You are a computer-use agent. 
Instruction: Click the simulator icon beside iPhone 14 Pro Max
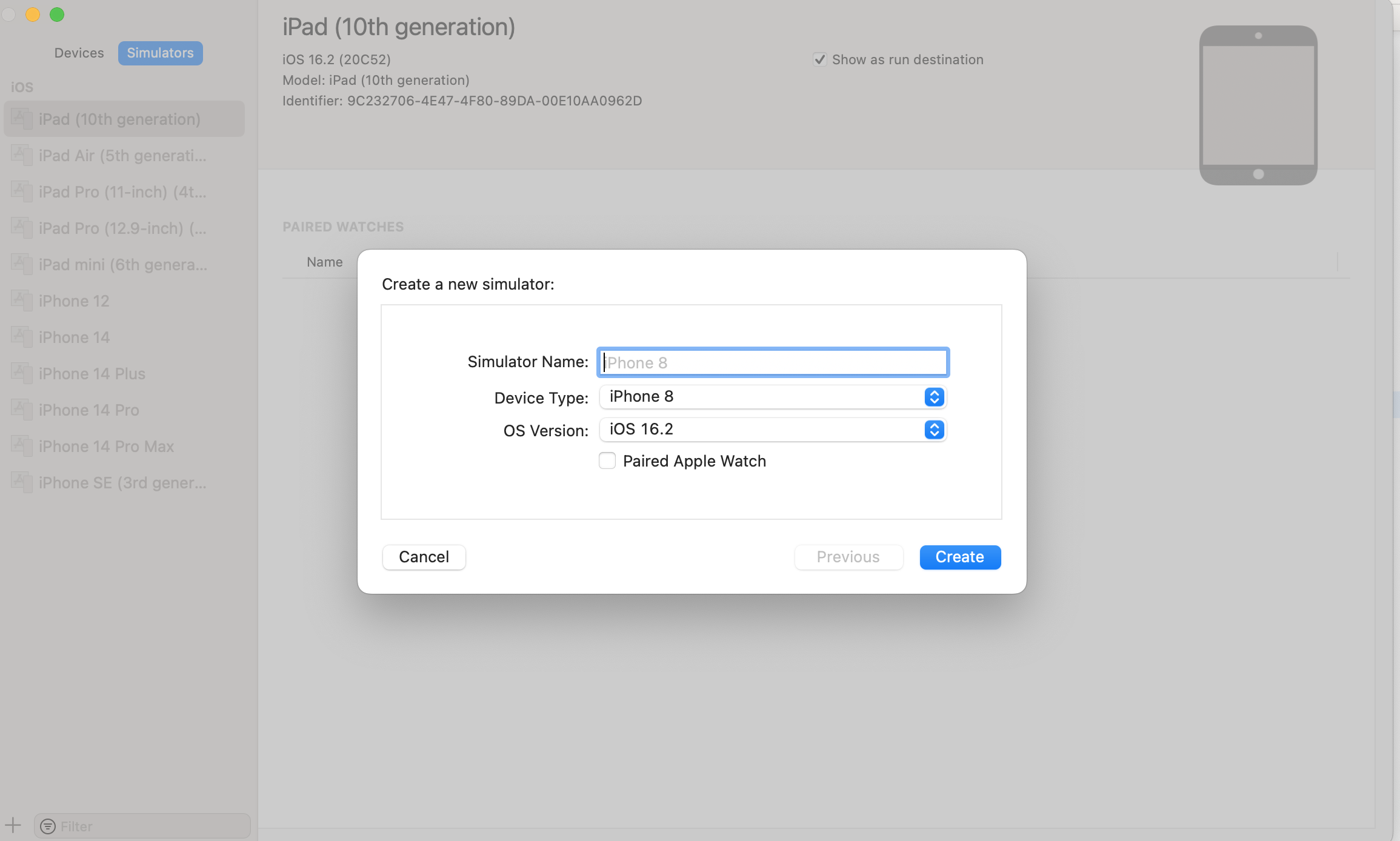pos(22,446)
